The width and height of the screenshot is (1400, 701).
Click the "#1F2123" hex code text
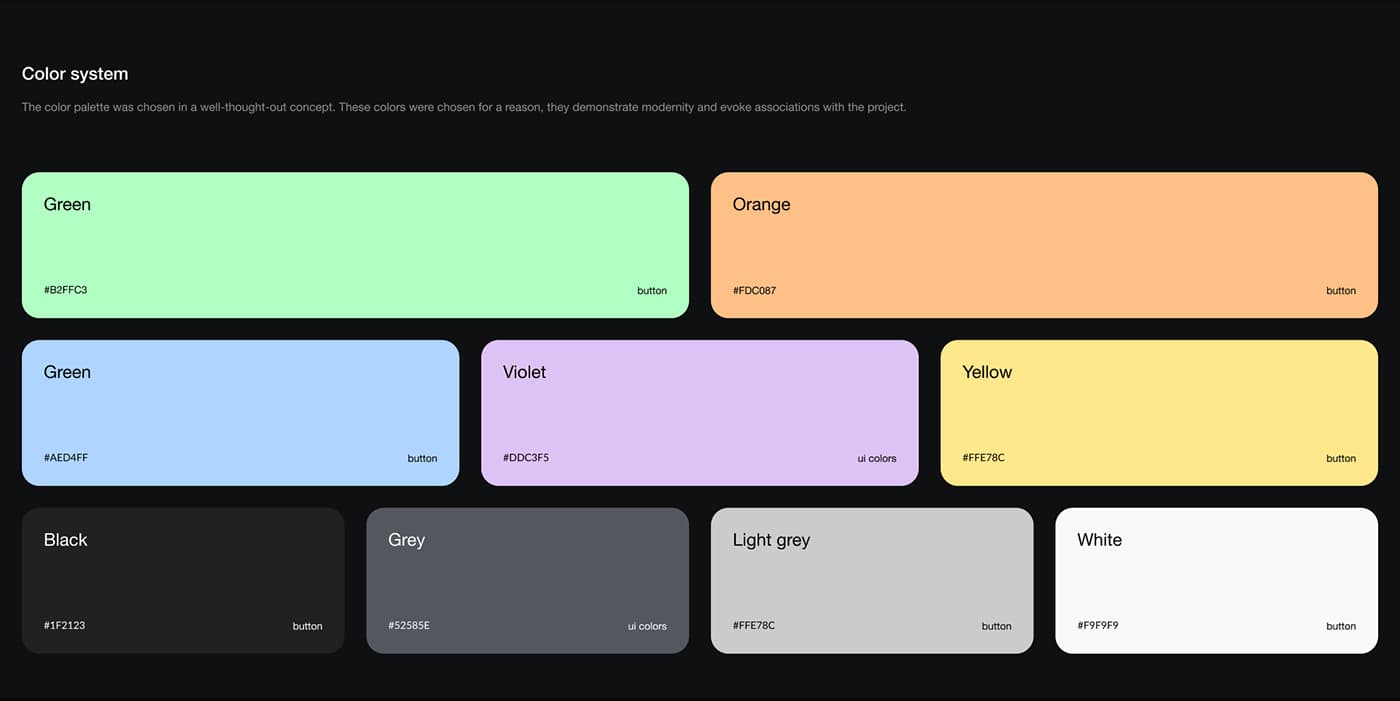pos(64,626)
